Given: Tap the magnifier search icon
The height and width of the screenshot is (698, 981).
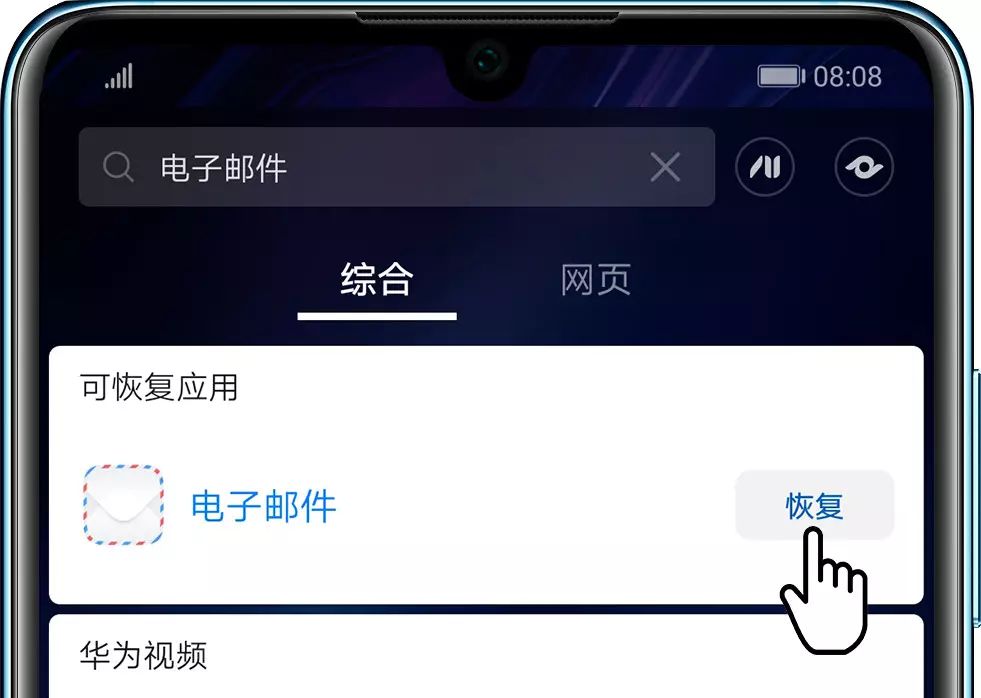Looking at the screenshot, I should pos(118,167).
